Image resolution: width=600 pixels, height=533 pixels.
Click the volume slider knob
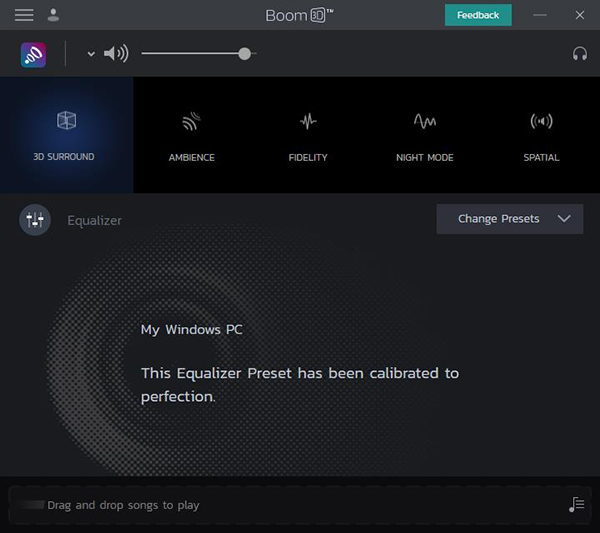[244, 54]
